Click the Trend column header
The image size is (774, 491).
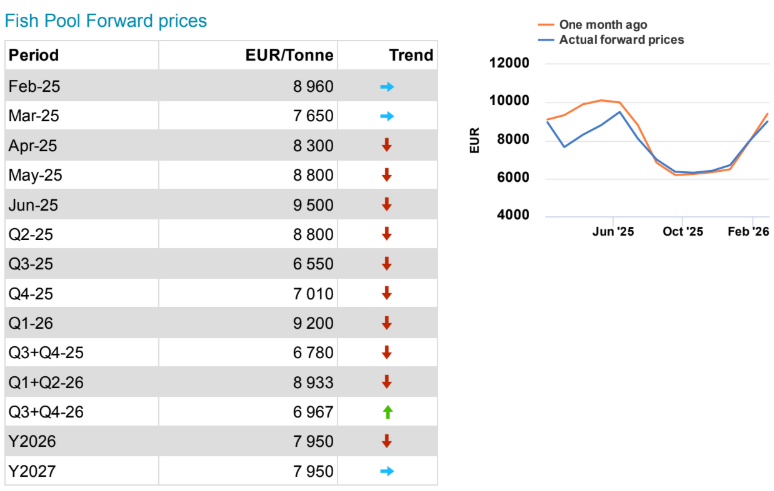[x=411, y=55]
